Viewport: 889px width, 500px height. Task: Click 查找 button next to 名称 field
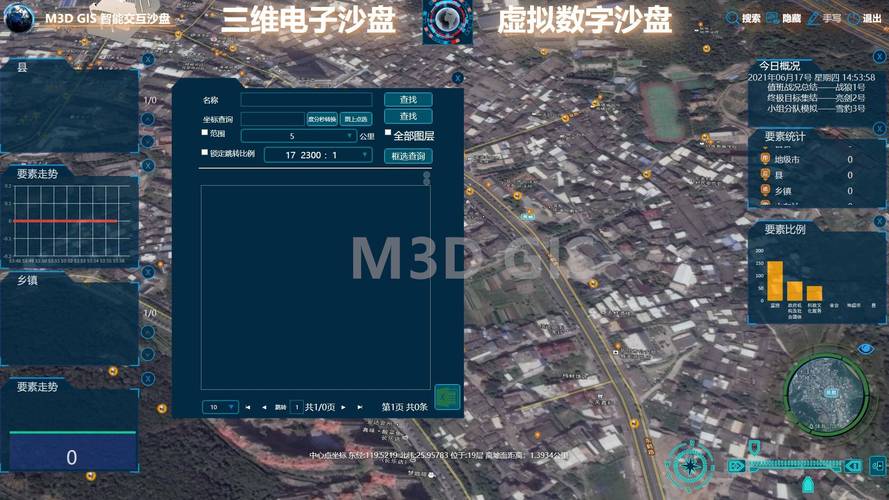[408, 100]
